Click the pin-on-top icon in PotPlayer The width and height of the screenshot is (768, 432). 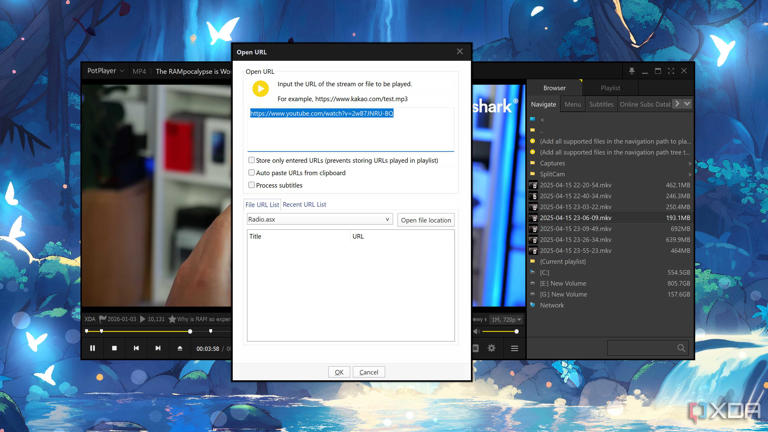[x=632, y=71]
